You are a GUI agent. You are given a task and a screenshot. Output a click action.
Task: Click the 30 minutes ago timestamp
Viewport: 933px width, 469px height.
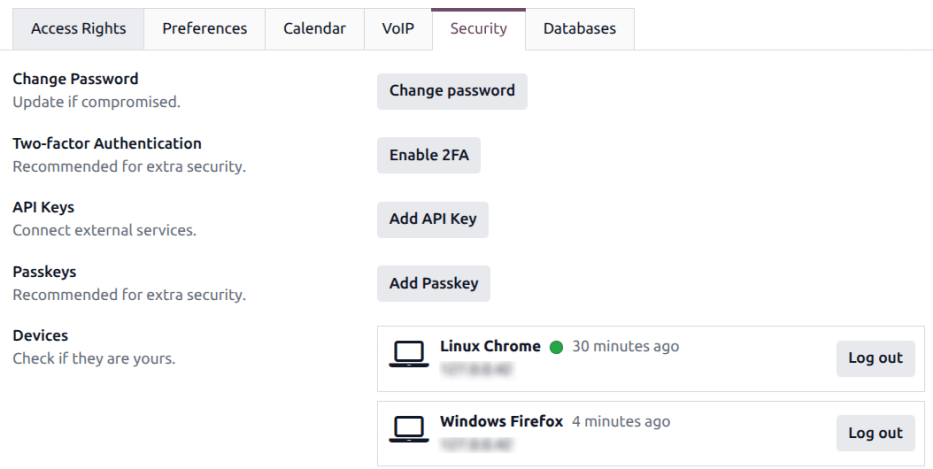click(625, 346)
